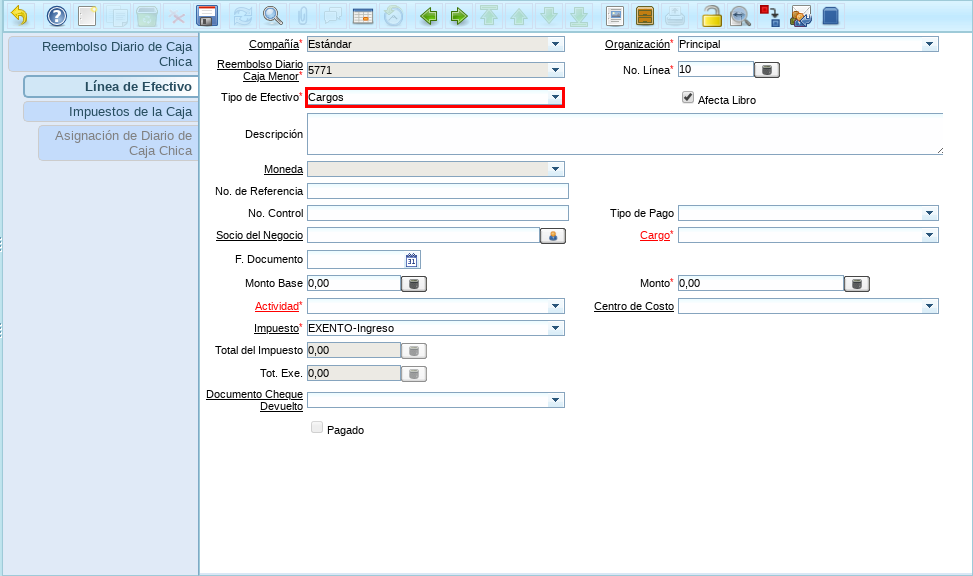Expand the Centro de Costo dropdown
Screen dimensions: 973x576
pyautogui.click(x=929, y=306)
